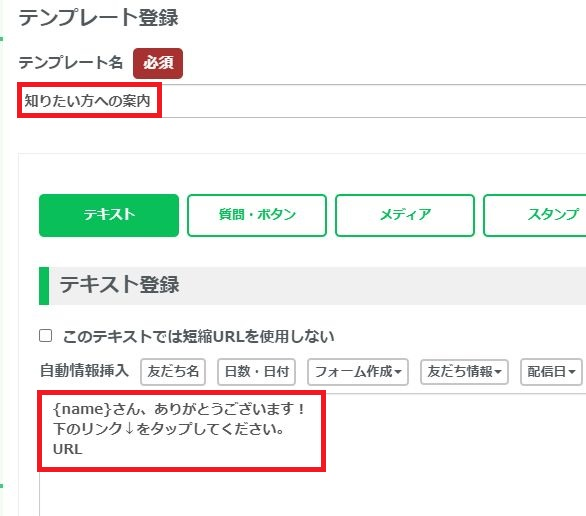Expand the 配信日 dropdown
Screen dimensions: 586x516
pos(551,372)
